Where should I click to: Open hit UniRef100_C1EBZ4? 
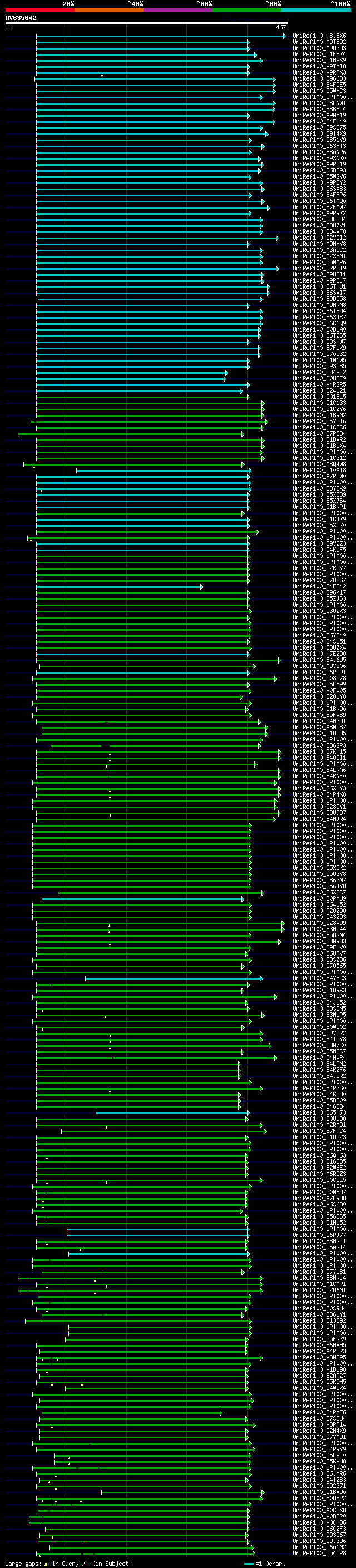tap(319, 54)
